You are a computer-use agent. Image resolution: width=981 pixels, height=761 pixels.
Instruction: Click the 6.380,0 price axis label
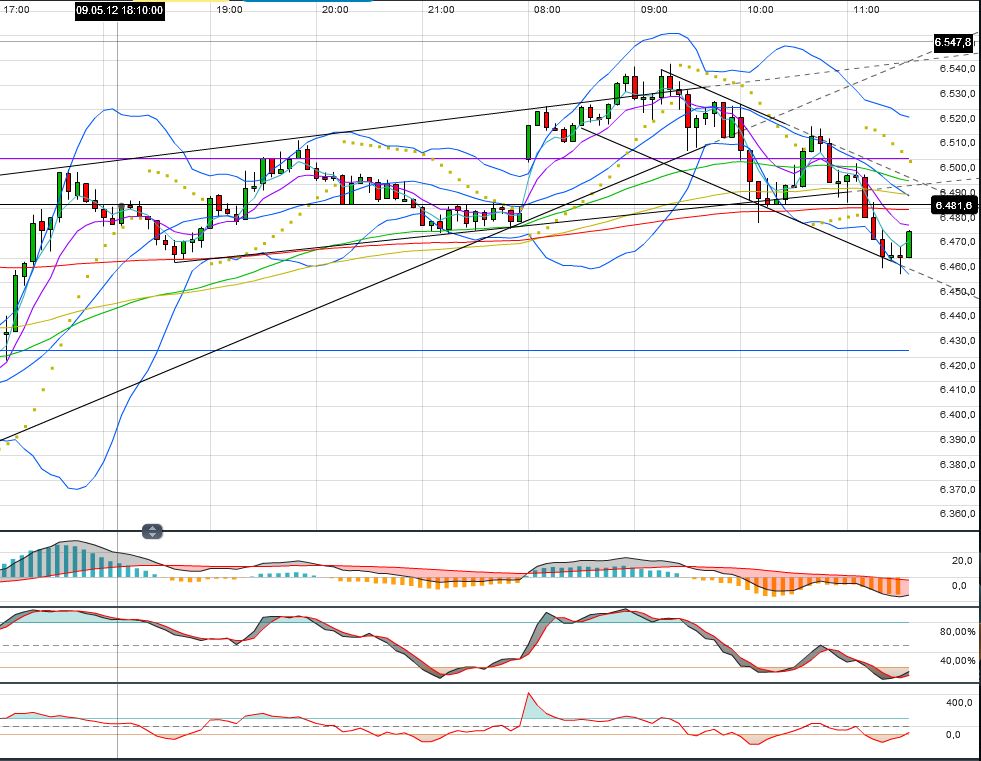coord(957,464)
